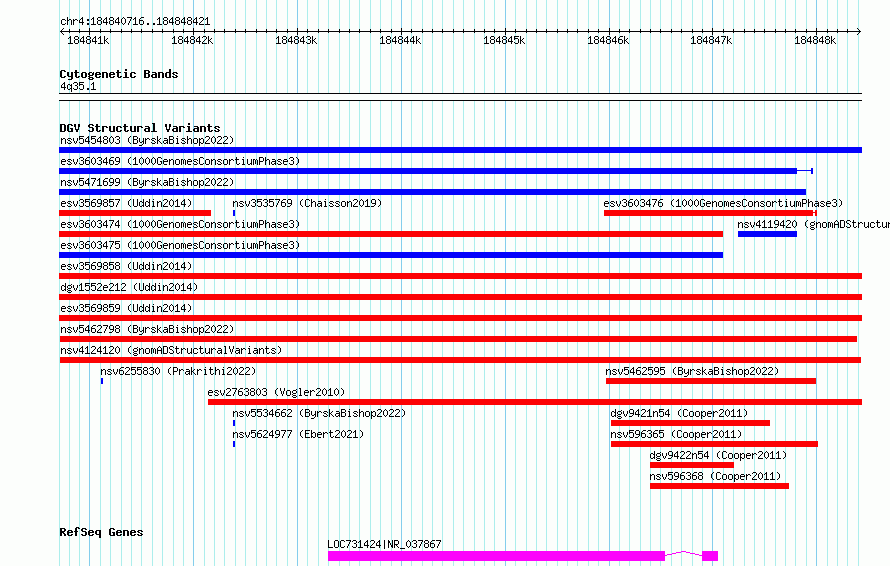890x566 pixels.
Task: Open dgv9422n54 (Cooper2011) label
Action: coord(718,455)
